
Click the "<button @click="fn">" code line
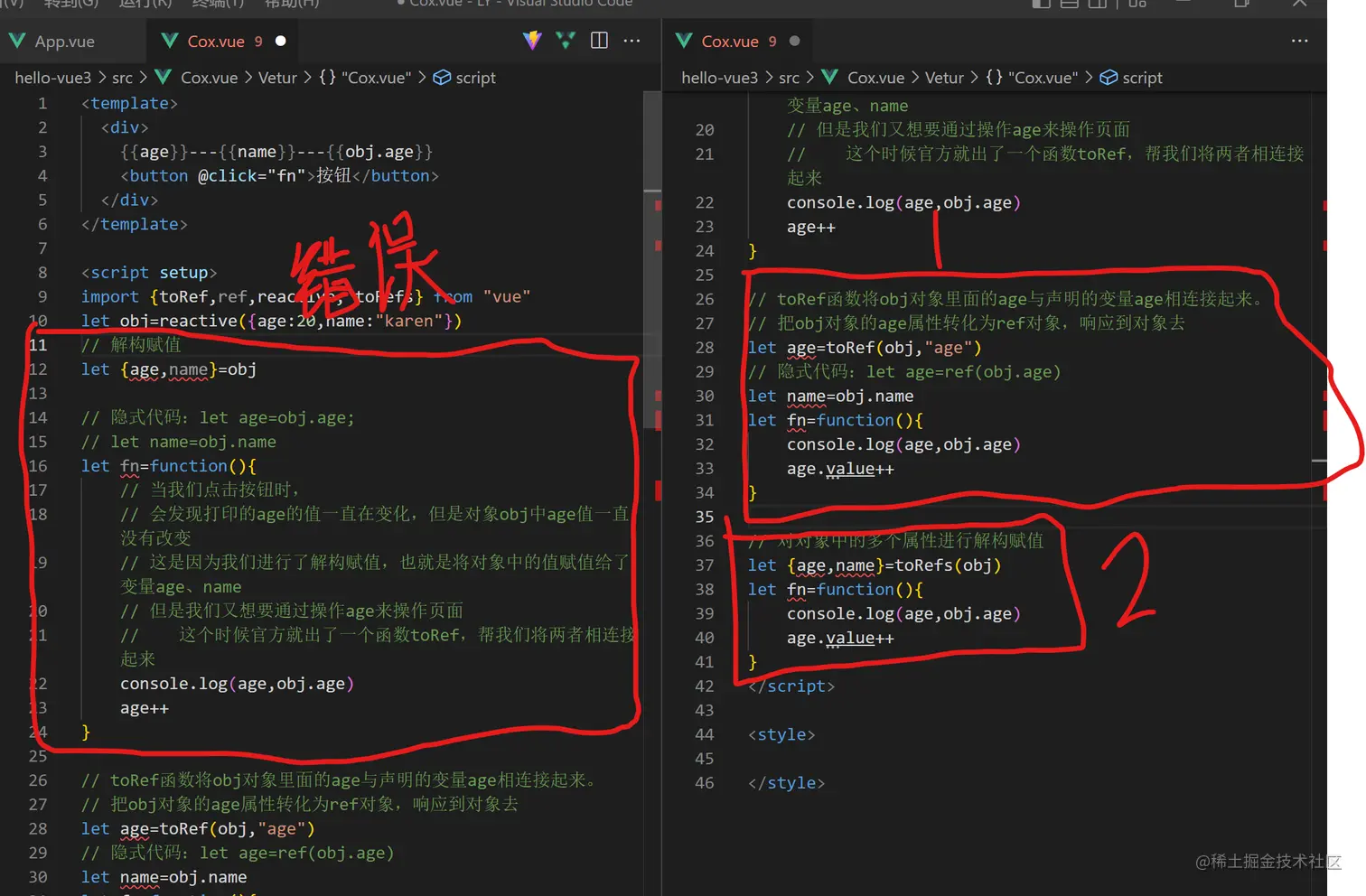(279, 176)
